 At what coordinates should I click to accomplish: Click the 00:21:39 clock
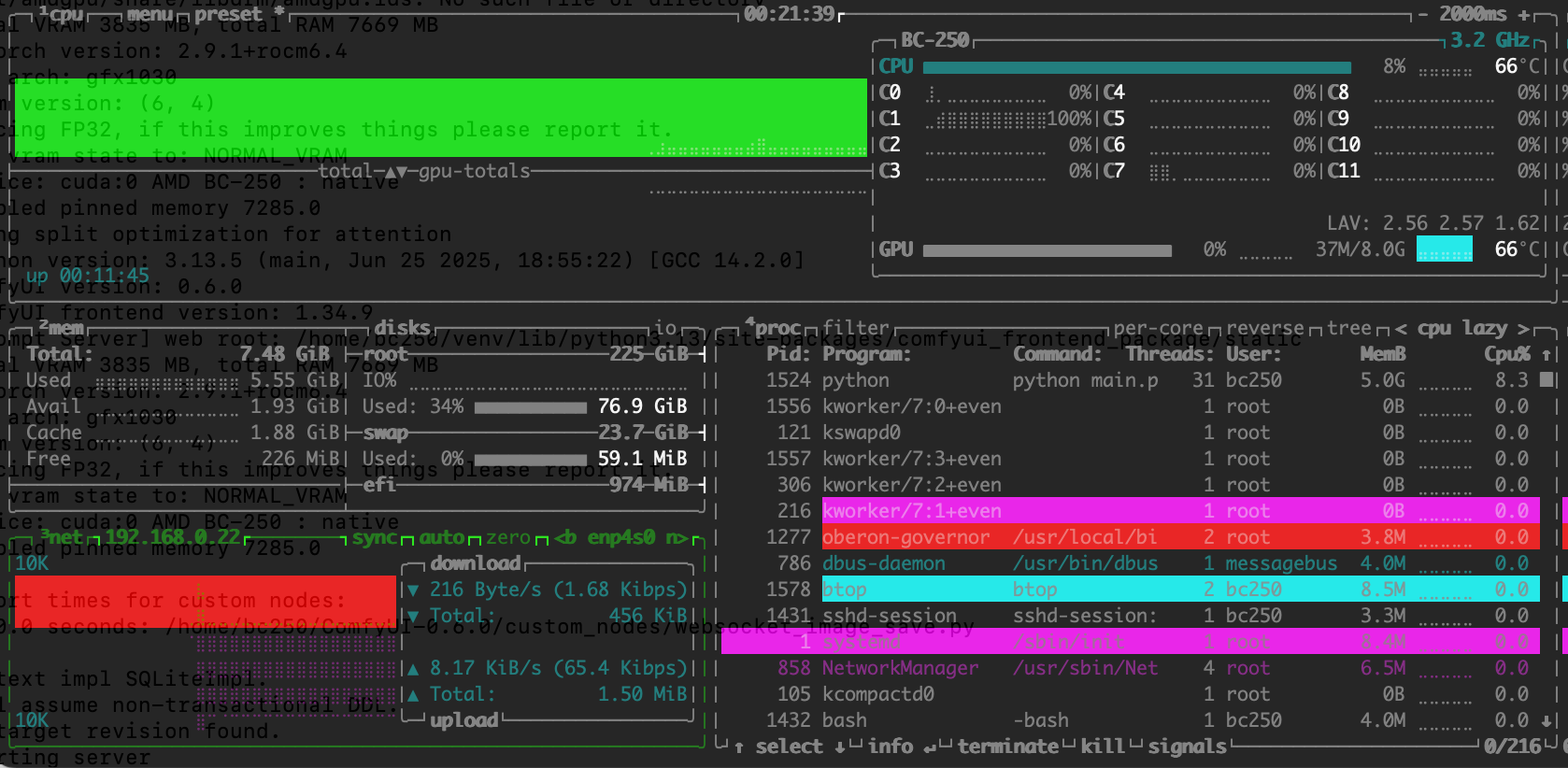click(790, 14)
